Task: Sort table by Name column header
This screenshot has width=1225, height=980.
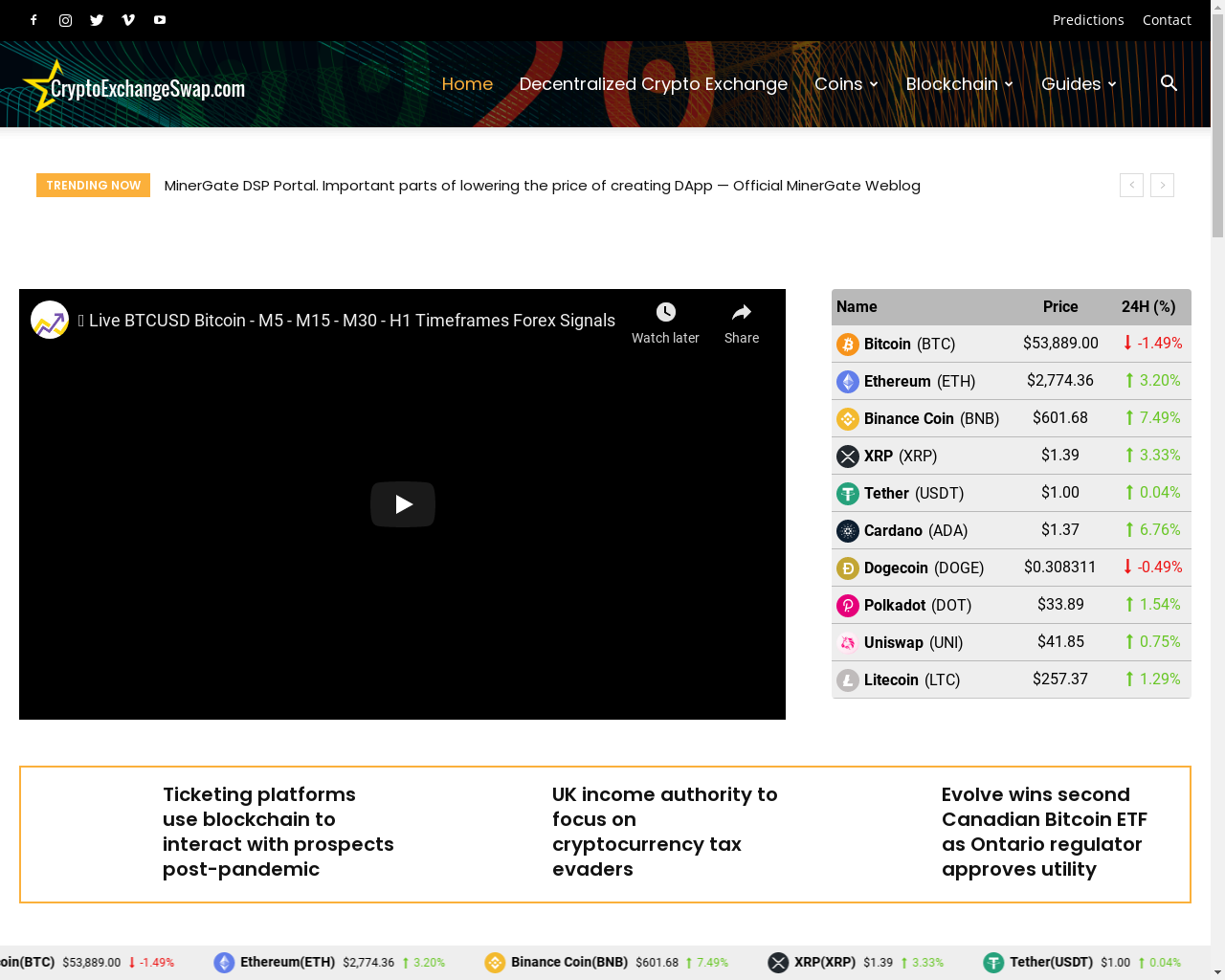Action: [x=857, y=306]
